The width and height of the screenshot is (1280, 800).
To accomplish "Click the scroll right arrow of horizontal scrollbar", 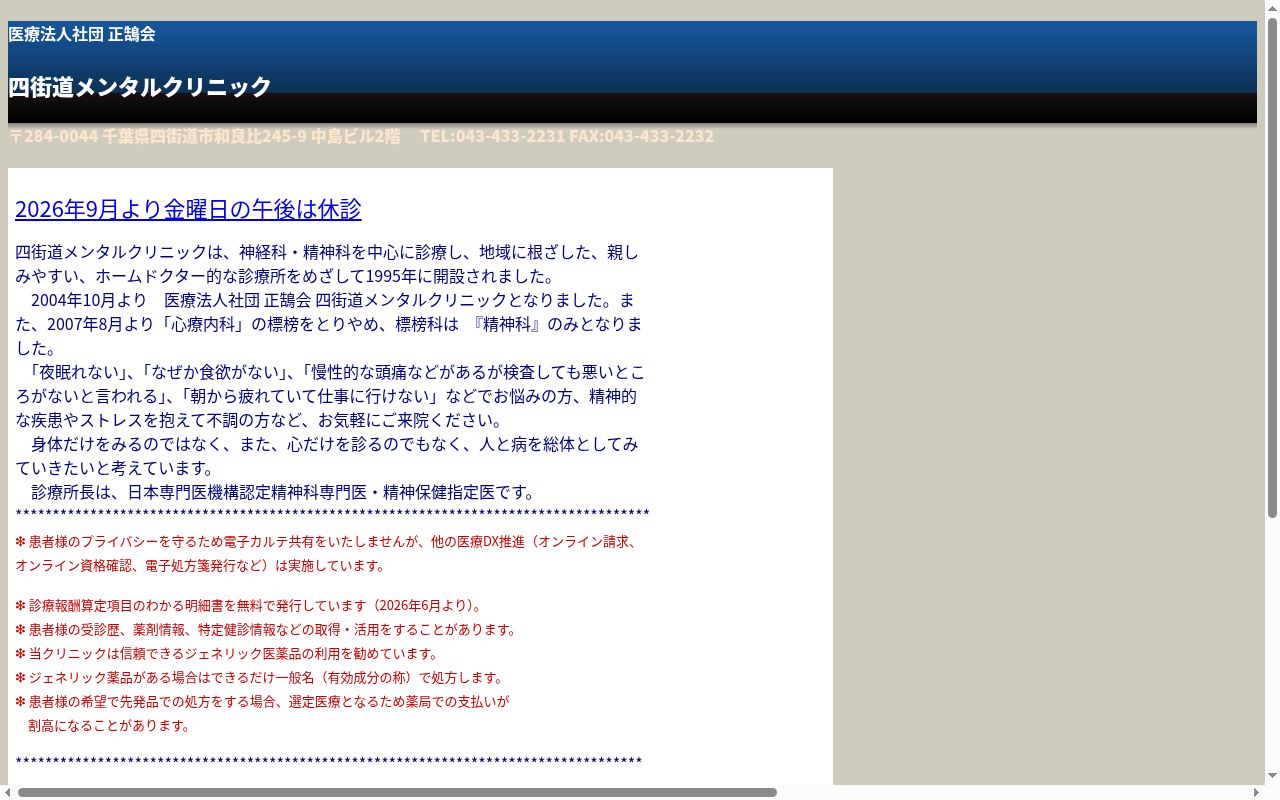I will pos(1257,793).
